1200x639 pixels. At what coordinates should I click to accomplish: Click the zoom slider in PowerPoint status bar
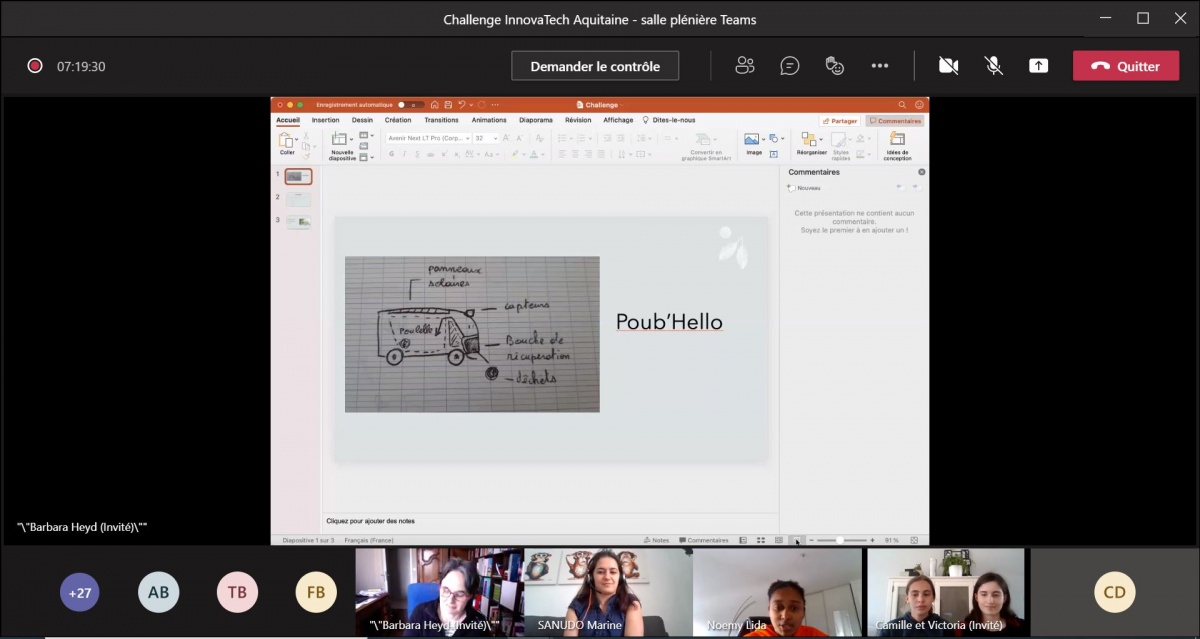(840, 540)
